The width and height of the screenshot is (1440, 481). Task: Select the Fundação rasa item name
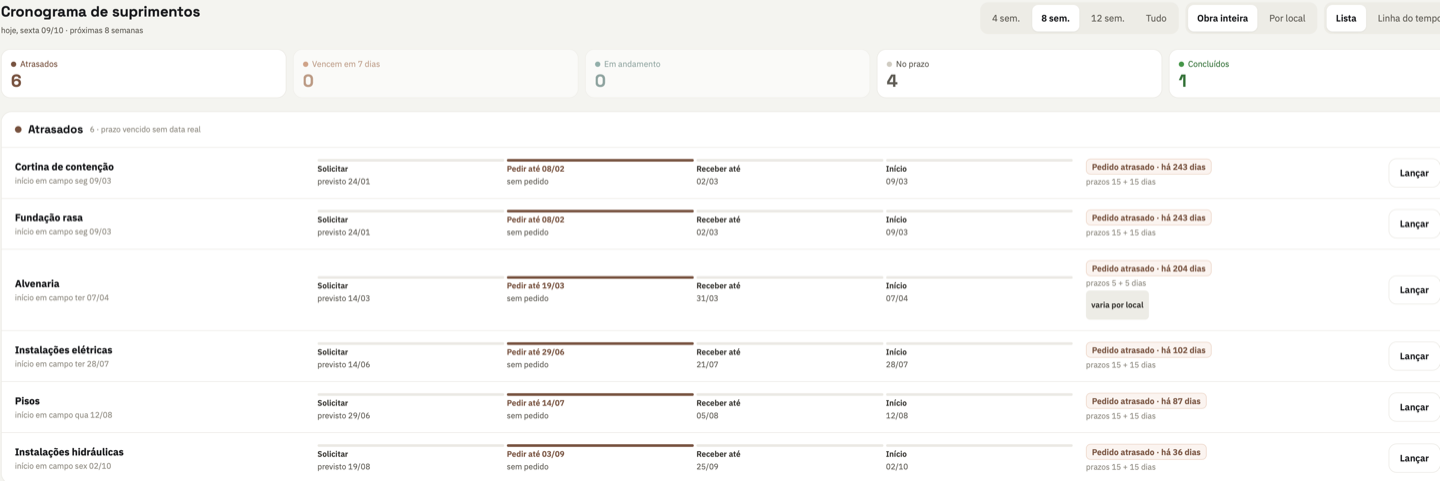pyautogui.click(x=49, y=218)
